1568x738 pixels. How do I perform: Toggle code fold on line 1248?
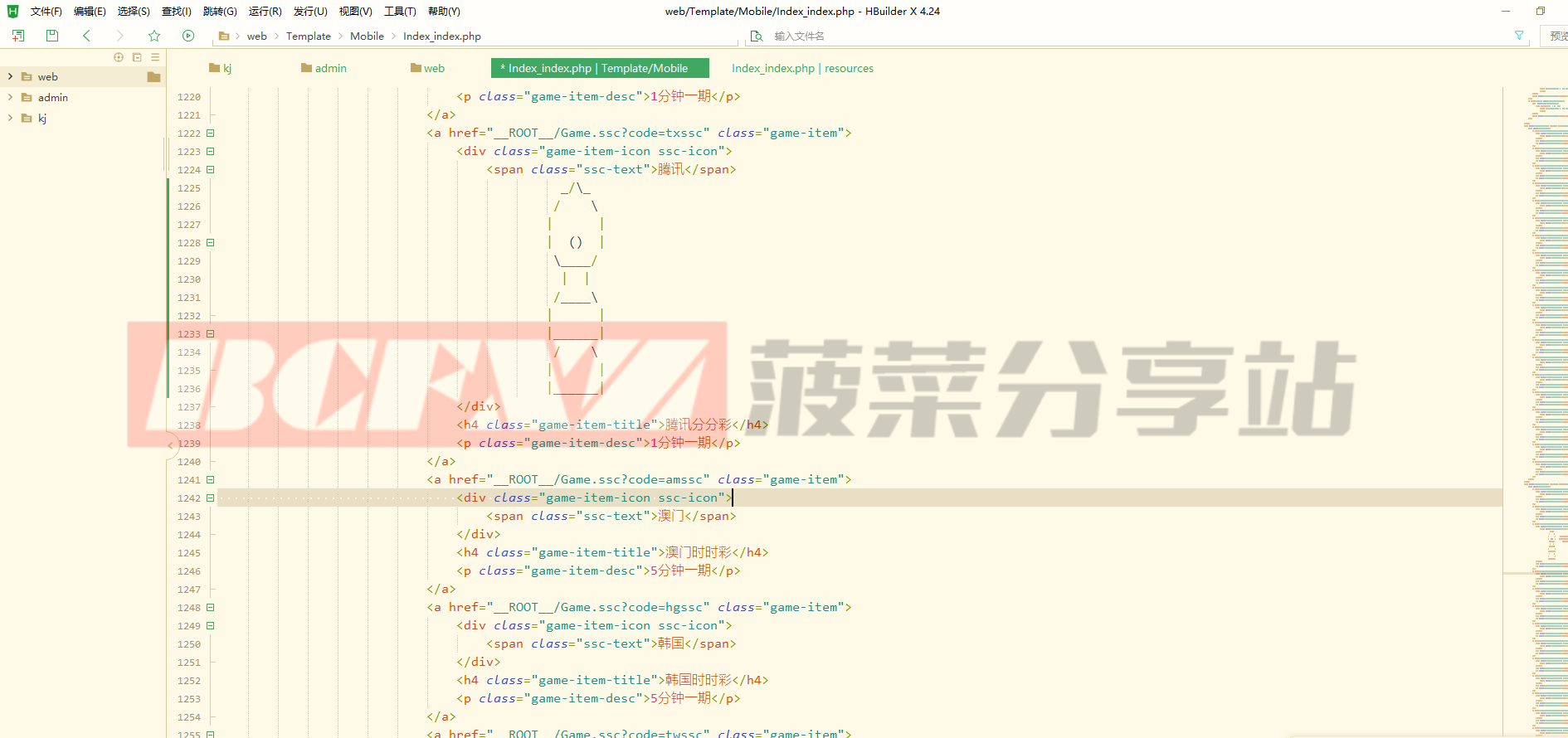click(211, 608)
